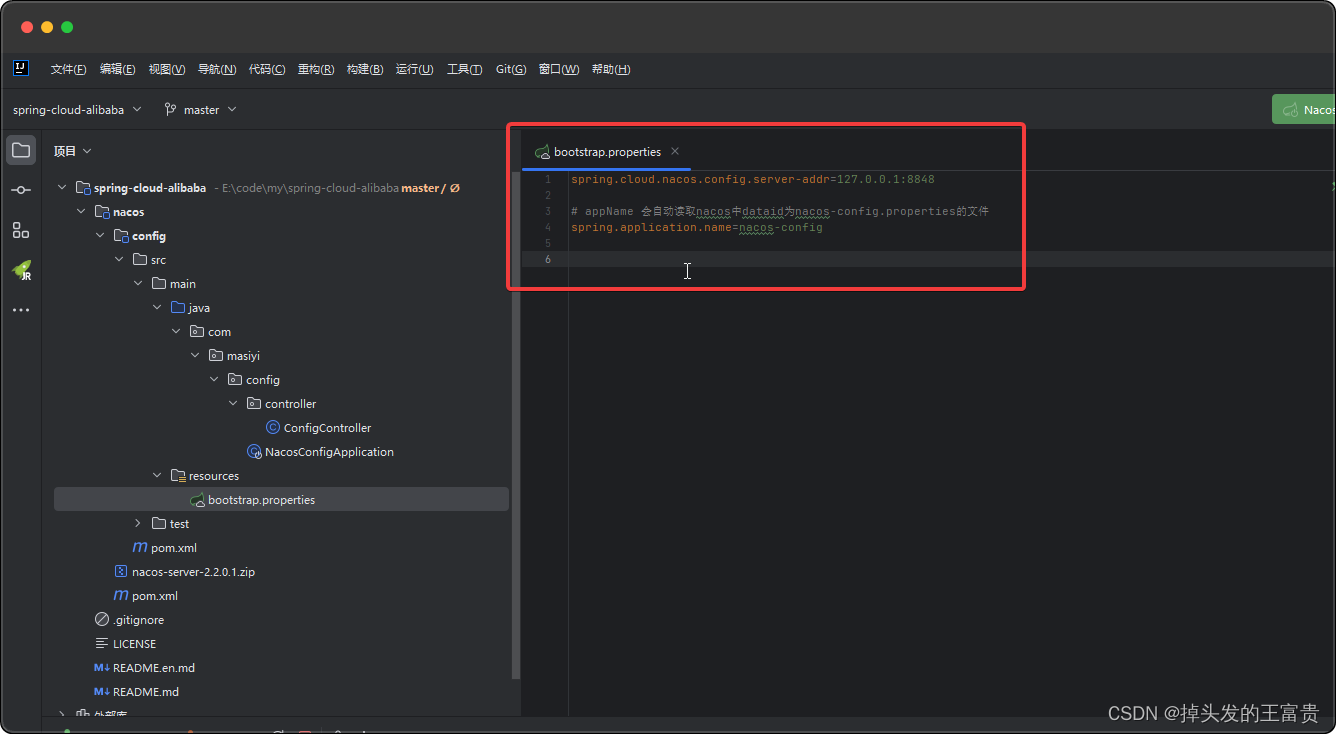This screenshot has width=1336, height=734.
Task: Collapse the controller package node
Action: tap(233, 403)
